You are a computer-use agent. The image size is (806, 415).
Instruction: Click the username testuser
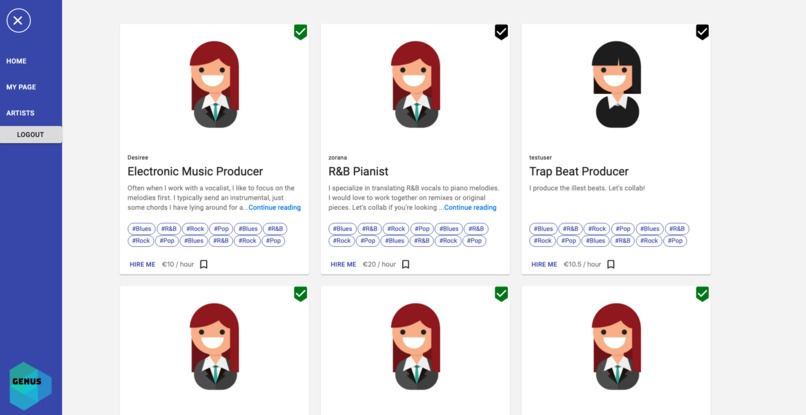[x=541, y=158]
